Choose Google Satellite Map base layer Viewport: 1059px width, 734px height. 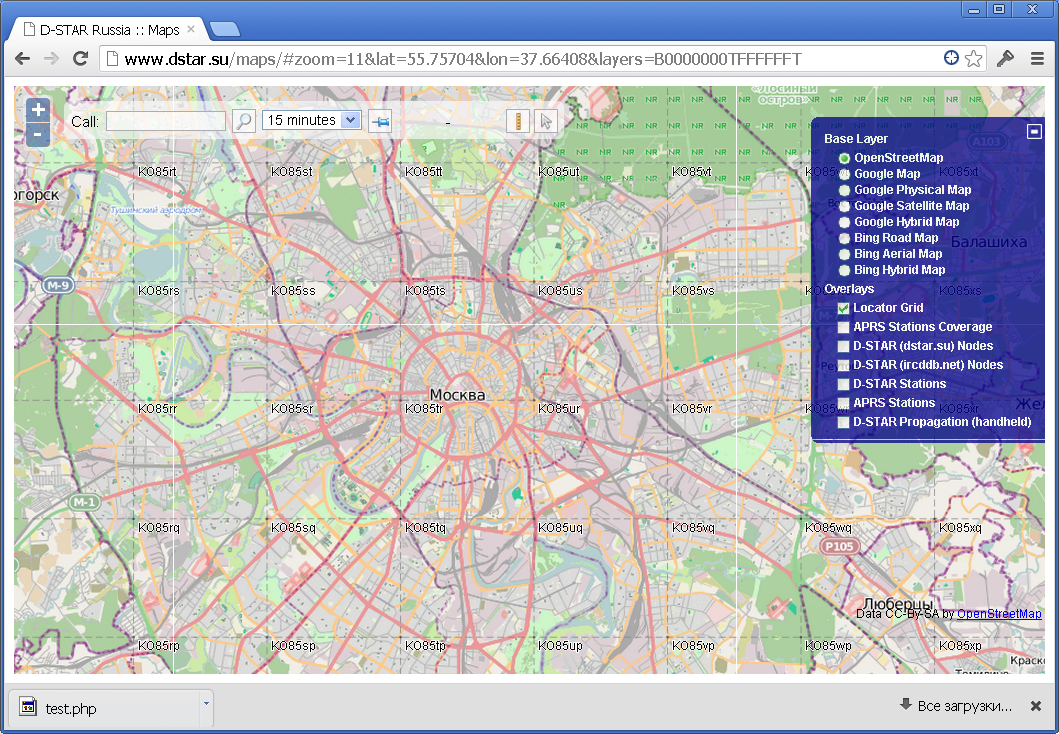tap(844, 206)
